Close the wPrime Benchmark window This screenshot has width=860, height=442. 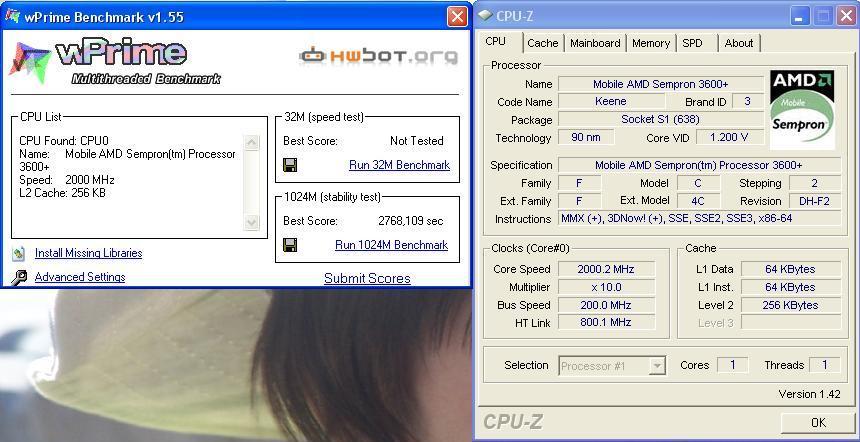tap(457, 16)
